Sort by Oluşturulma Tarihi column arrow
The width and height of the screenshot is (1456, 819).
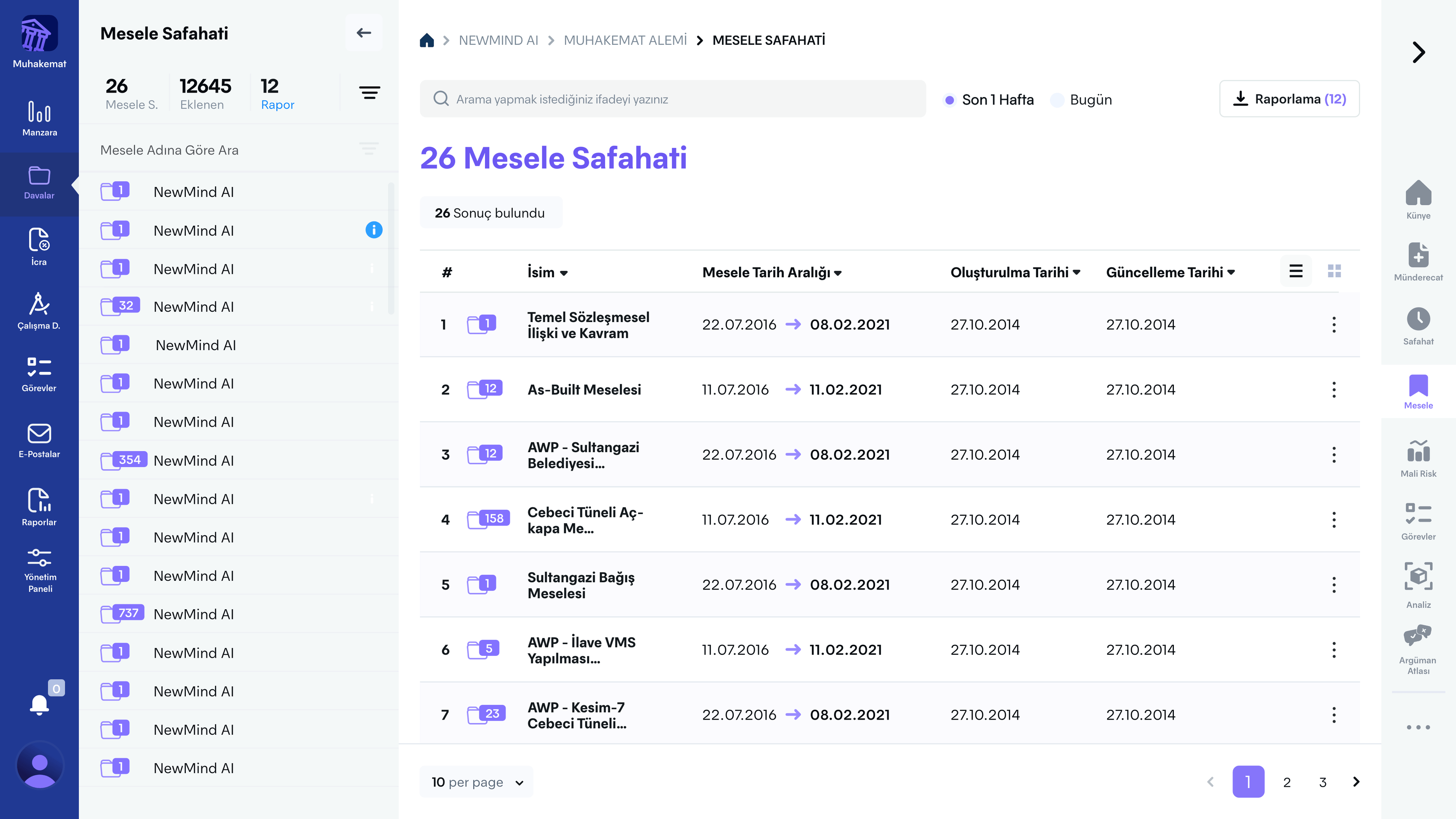pyautogui.click(x=1076, y=272)
